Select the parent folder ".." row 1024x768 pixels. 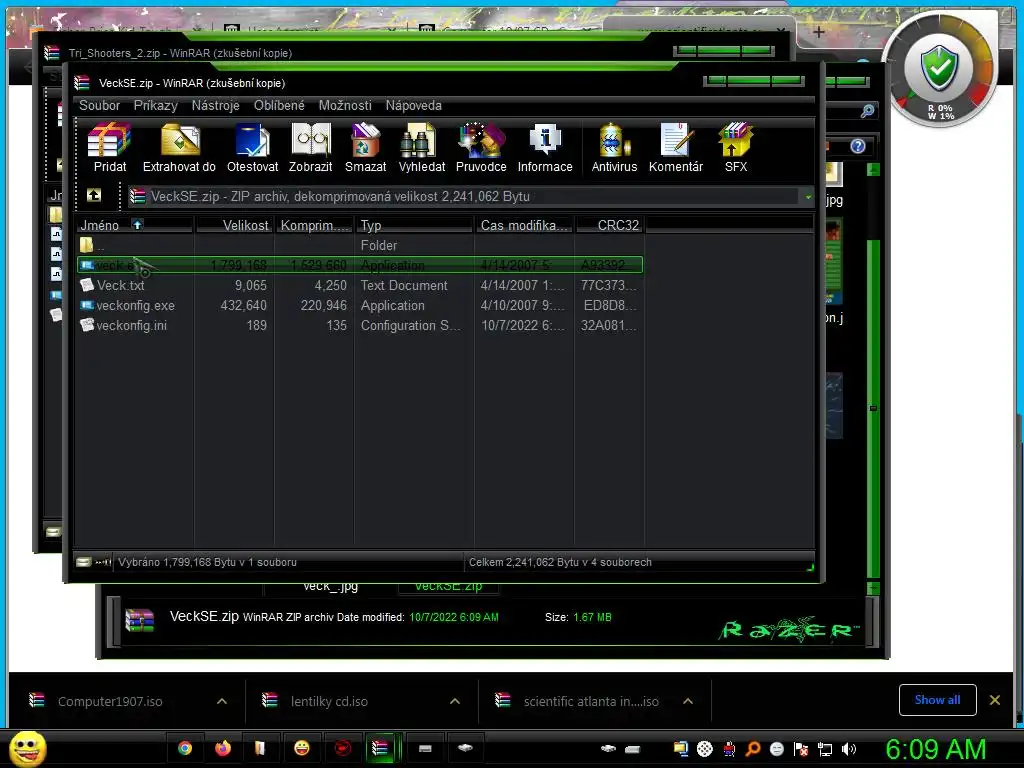360,246
